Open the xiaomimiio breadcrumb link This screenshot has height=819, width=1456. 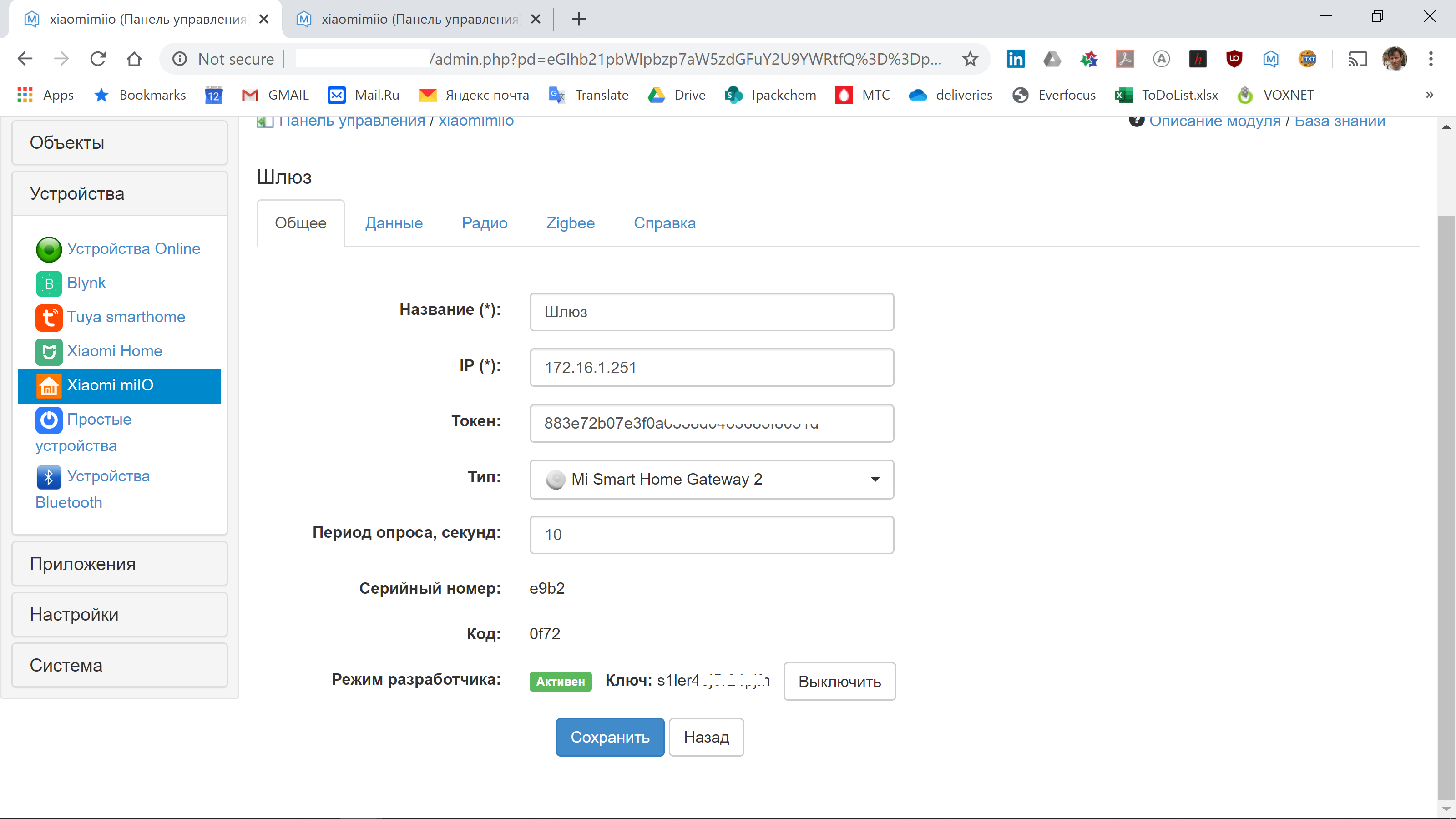coord(476,121)
